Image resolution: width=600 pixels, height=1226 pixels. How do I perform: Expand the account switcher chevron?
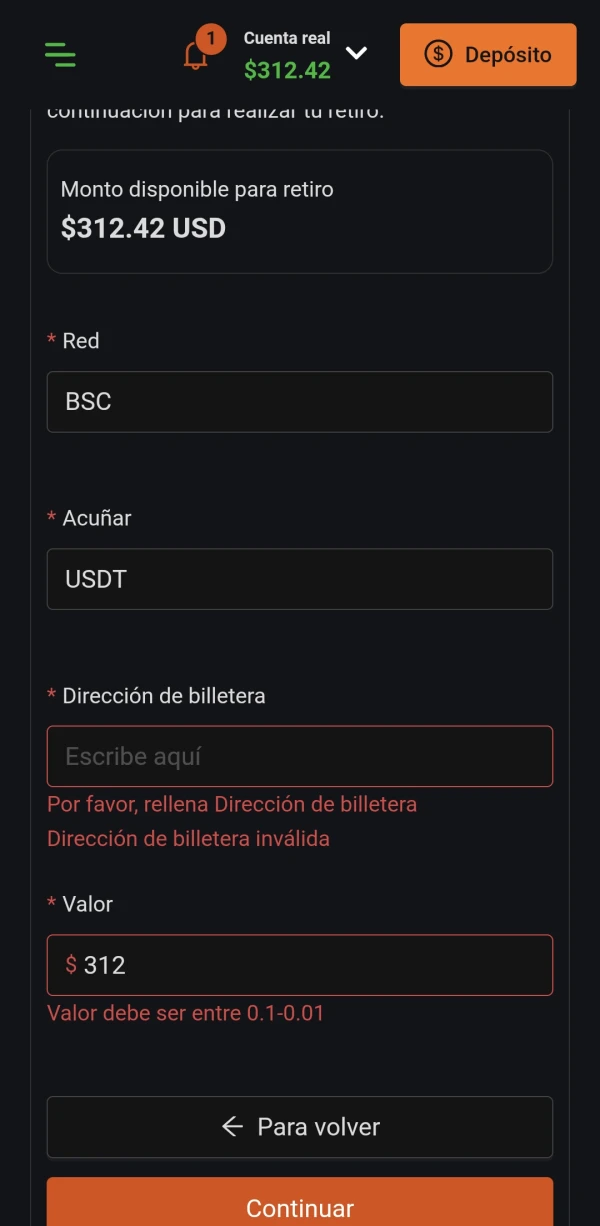[356, 53]
